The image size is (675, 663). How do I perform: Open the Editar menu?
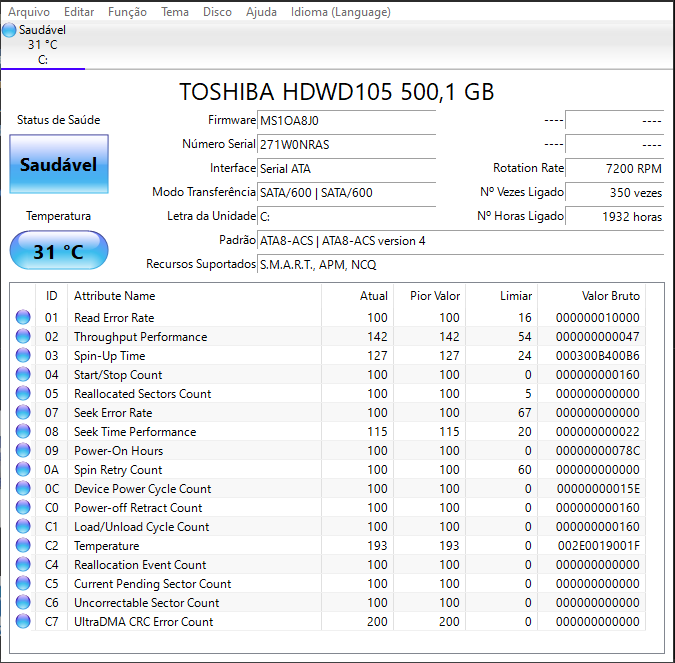pos(79,12)
